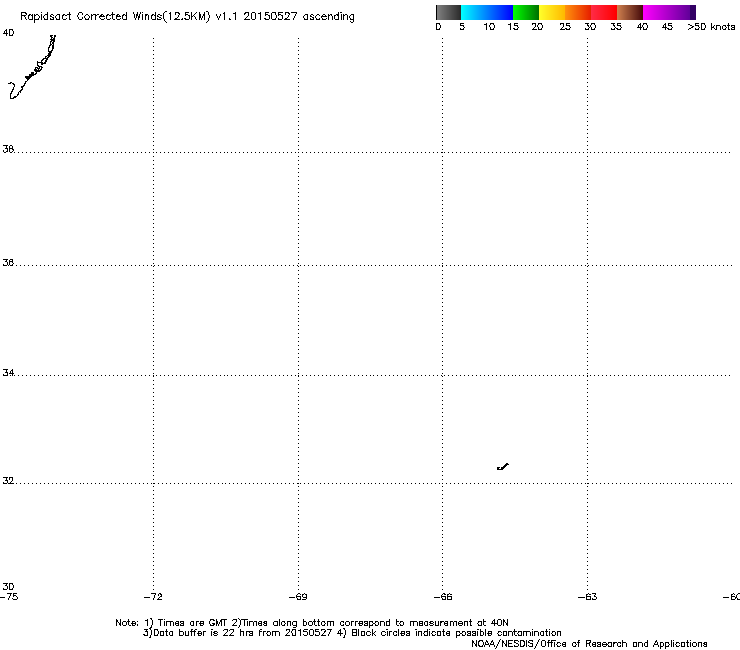Image resolution: width=740 pixels, height=650 pixels.
Task: Click the coastline outline near 40N
Action: (32, 67)
